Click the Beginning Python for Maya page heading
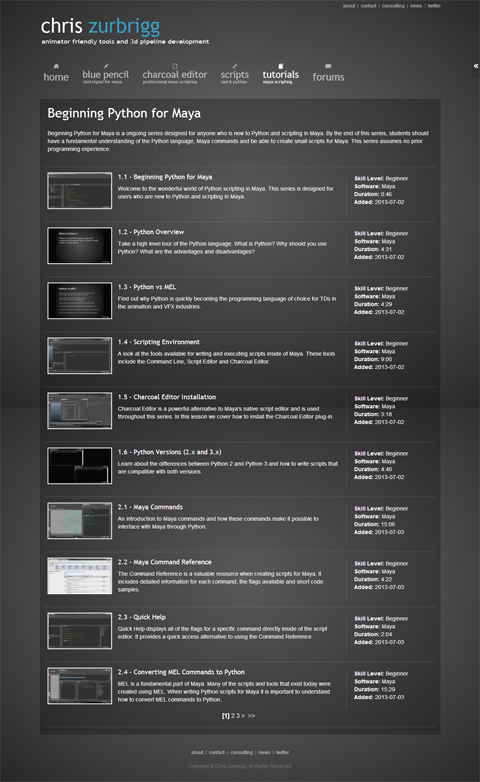This screenshot has width=480, height=782. [124, 114]
